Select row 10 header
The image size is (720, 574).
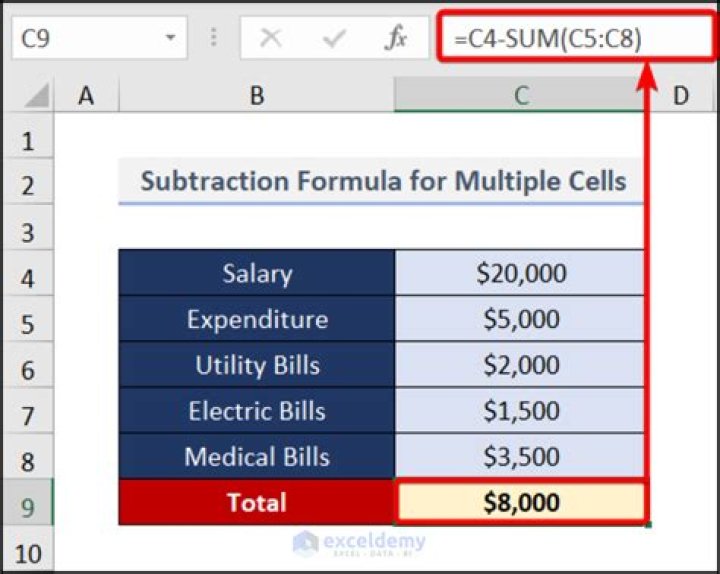pyautogui.click(x=28, y=549)
